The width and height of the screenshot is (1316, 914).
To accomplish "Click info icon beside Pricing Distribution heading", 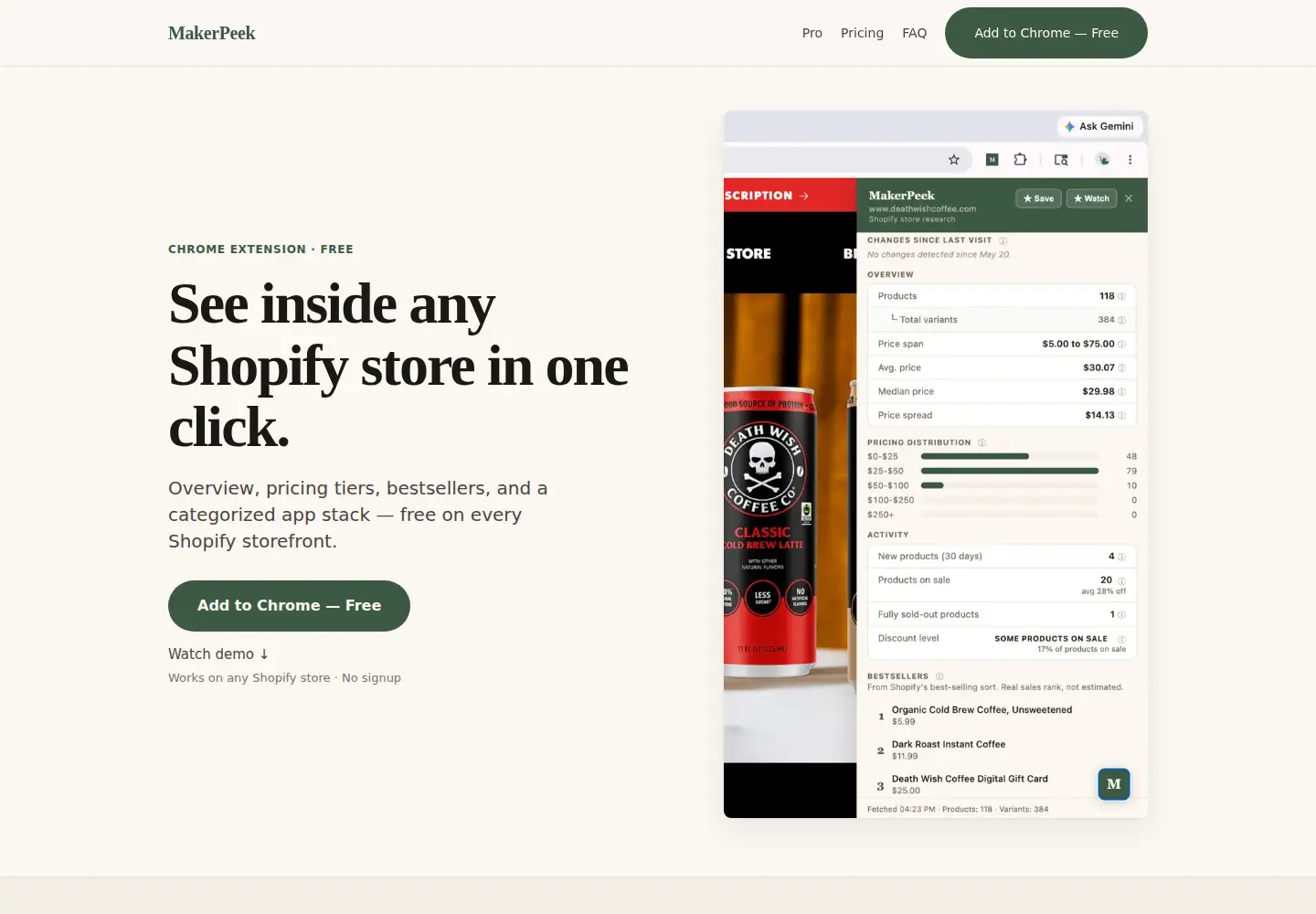I will 982,442.
